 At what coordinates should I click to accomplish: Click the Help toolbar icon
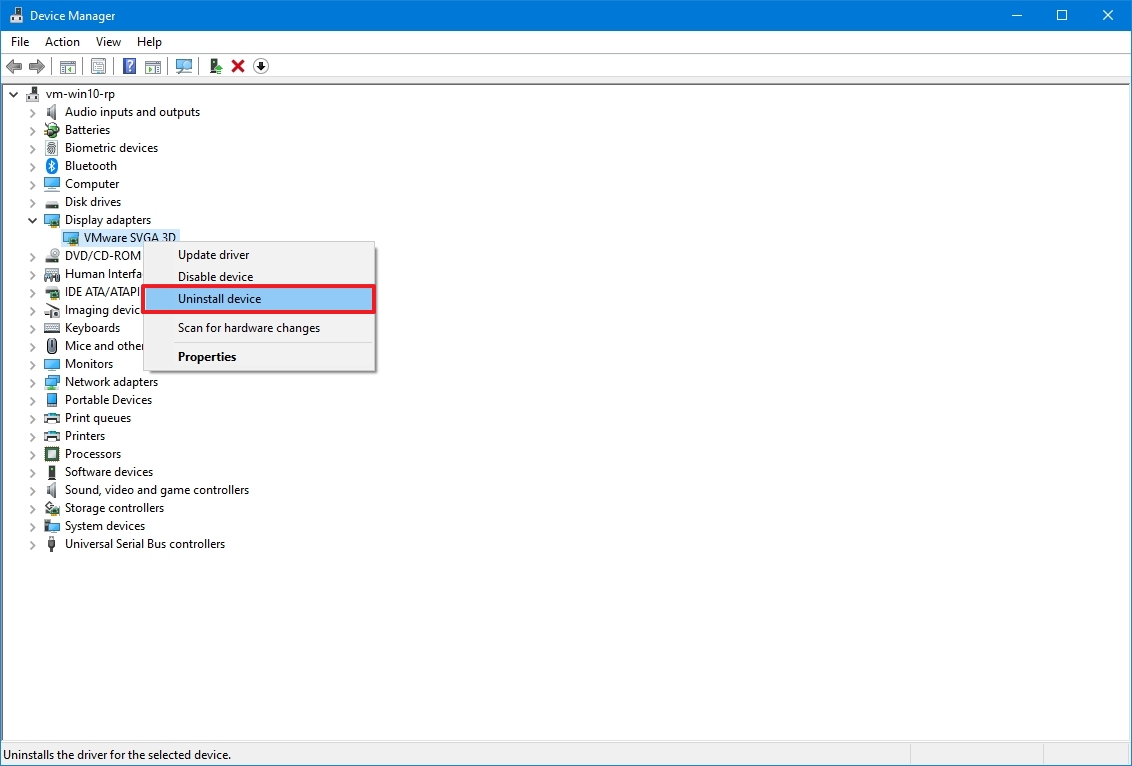(128, 66)
